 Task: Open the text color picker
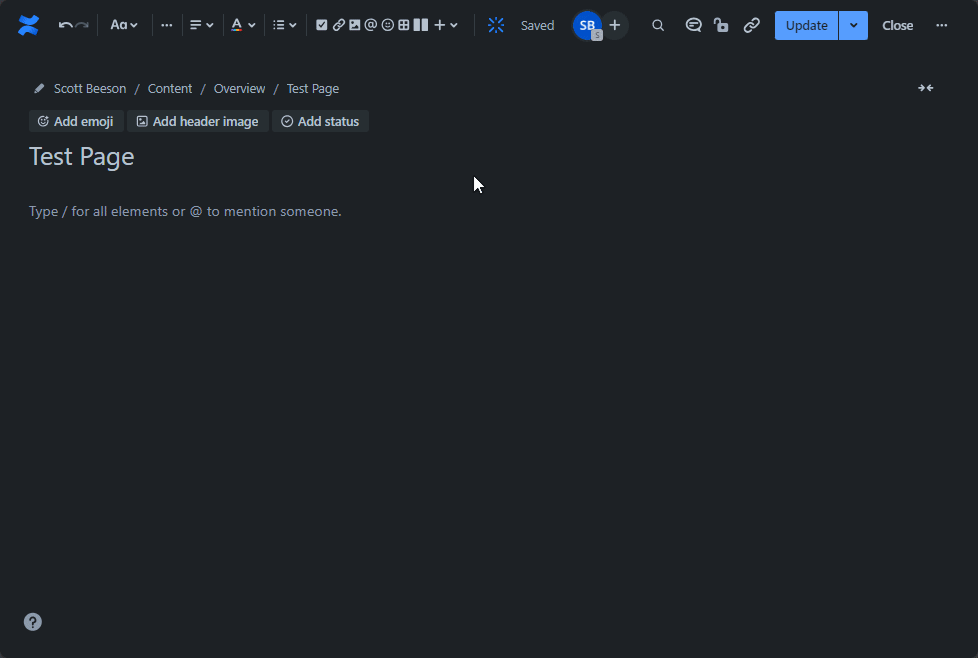[241, 25]
